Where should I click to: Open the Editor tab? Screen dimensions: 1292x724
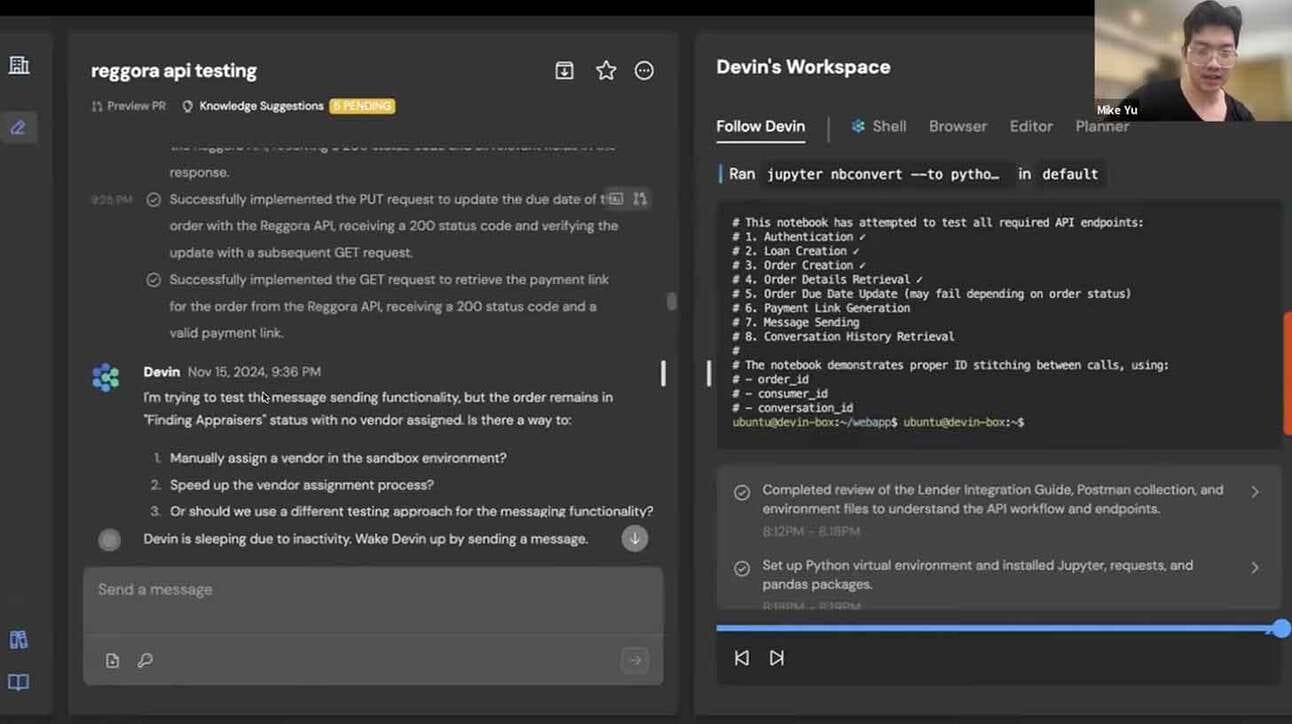click(x=1031, y=126)
